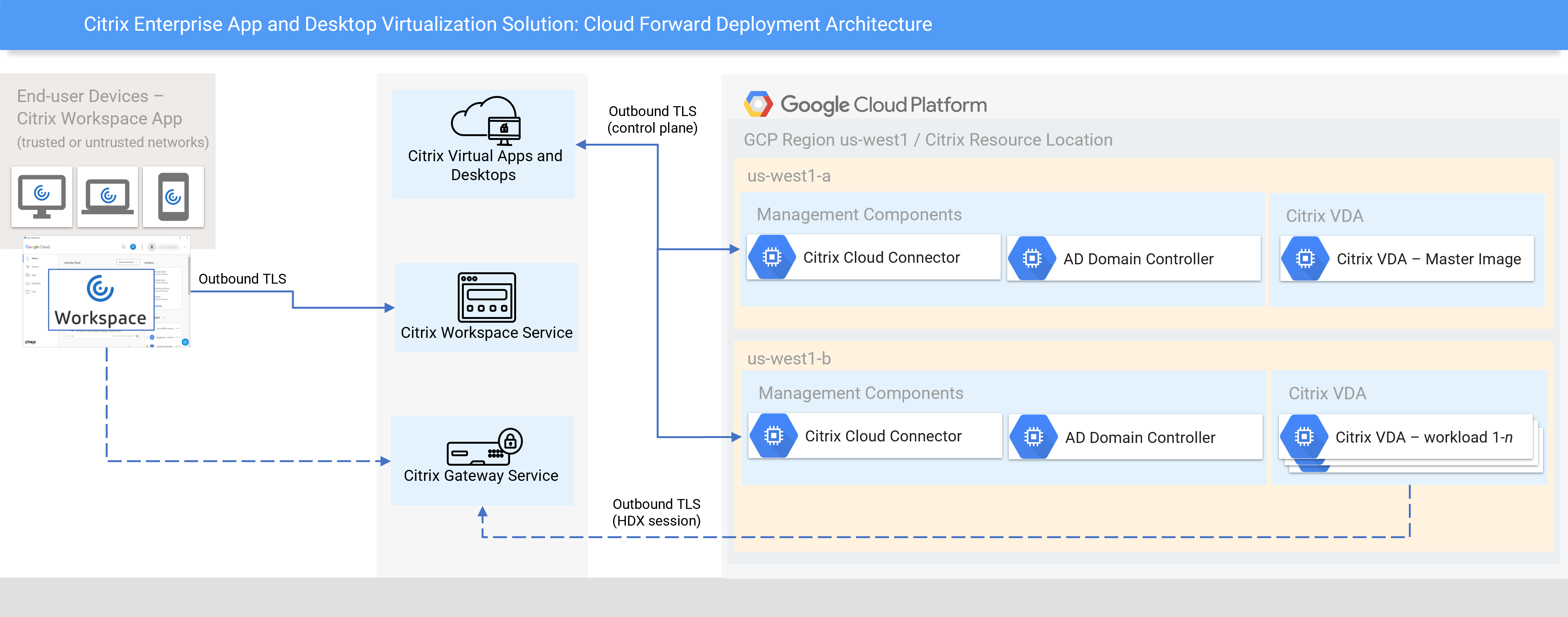Click the us-west1-a AD Domain Controller compute icon

[x=1032, y=259]
